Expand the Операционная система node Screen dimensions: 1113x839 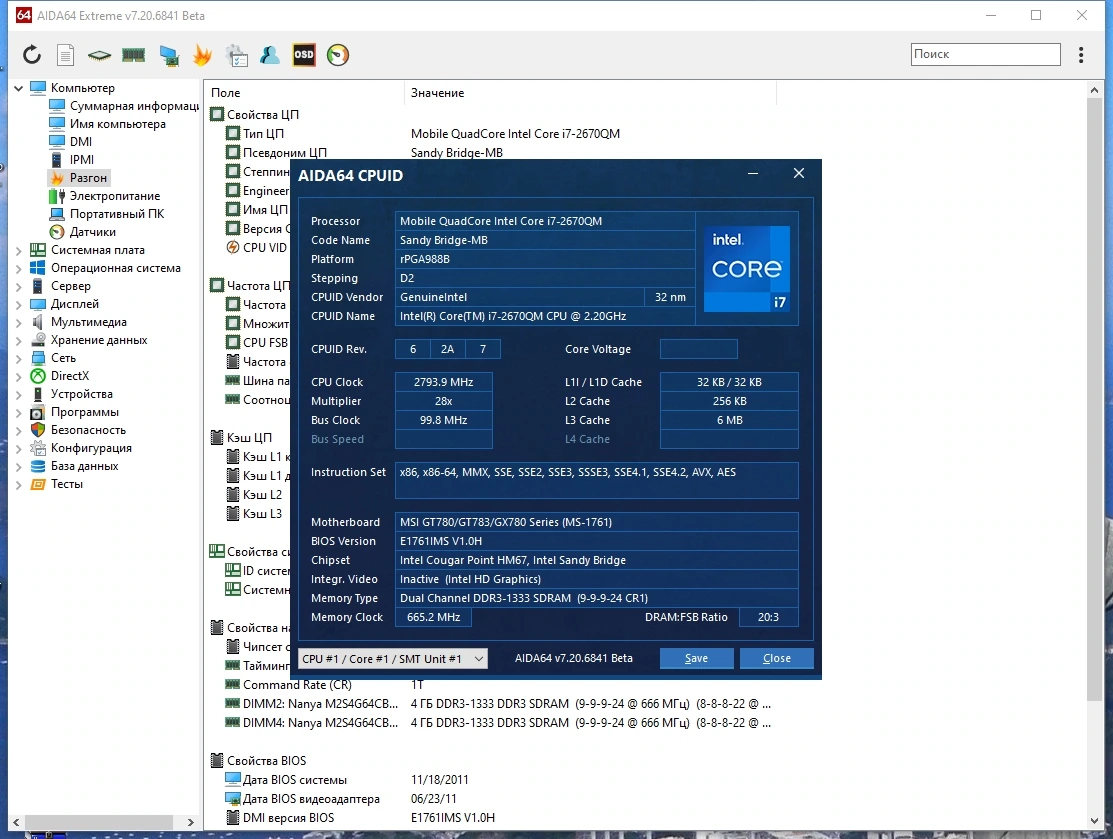coord(18,268)
